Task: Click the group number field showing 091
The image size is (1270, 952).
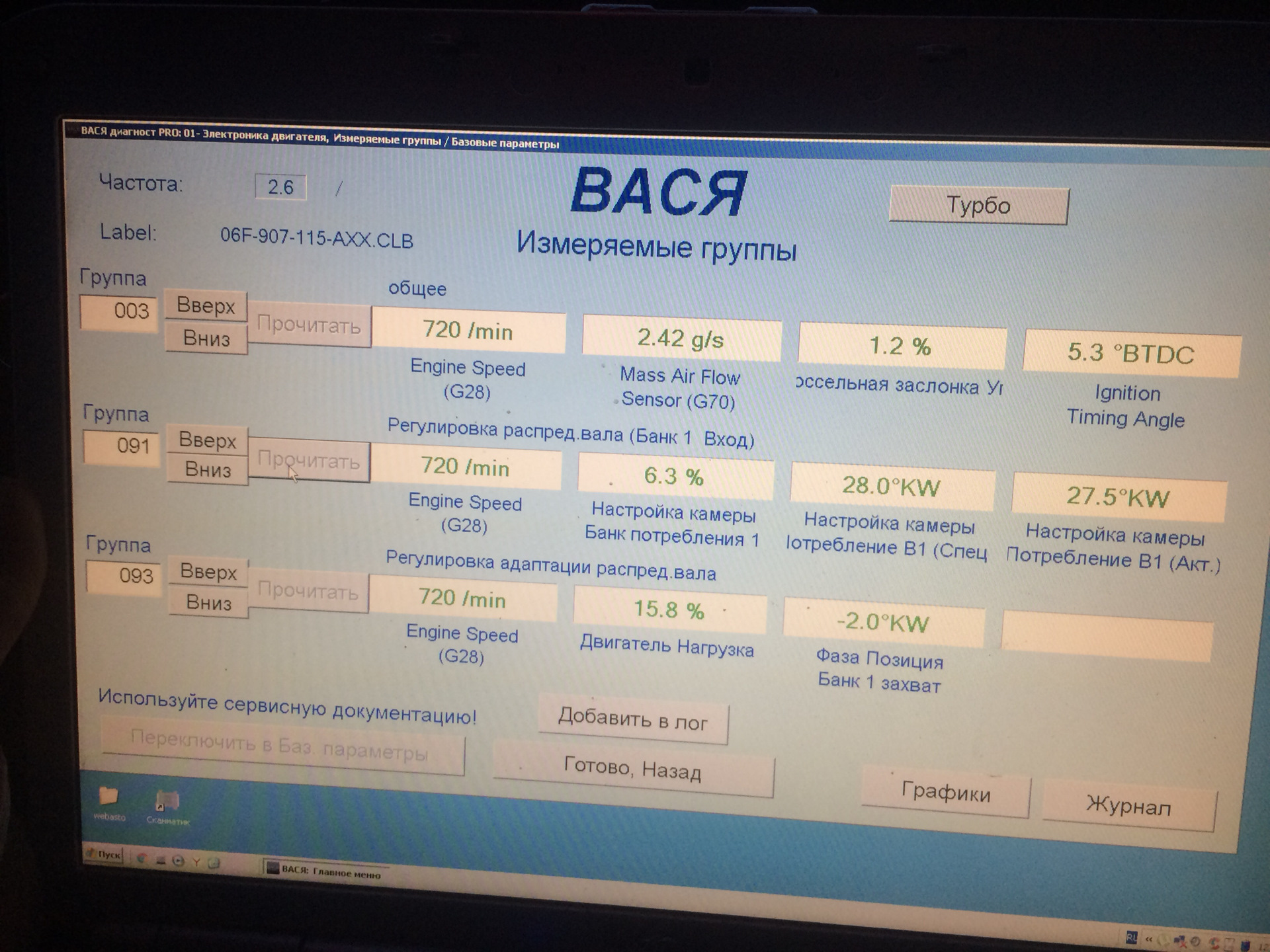Action: click(x=121, y=446)
